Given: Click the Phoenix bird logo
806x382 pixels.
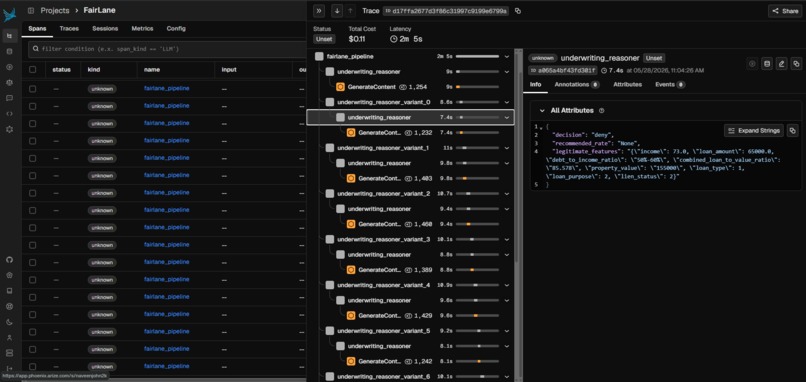Looking at the screenshot, I should (x=9, y=15).
